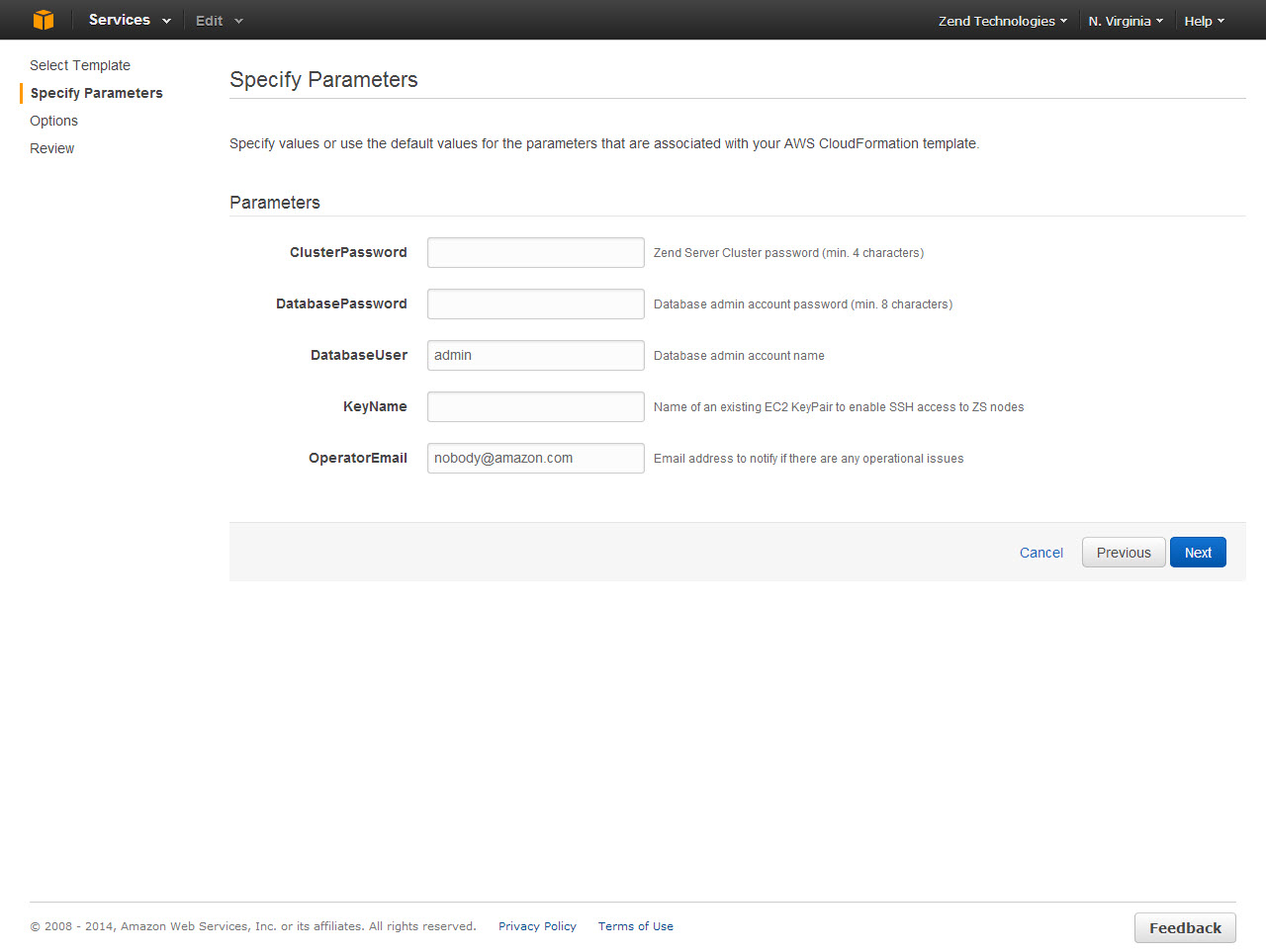Click the Feedback button
This screenshot has height=952, width=1266.
pyautogui.click(x=1184, y=927)
